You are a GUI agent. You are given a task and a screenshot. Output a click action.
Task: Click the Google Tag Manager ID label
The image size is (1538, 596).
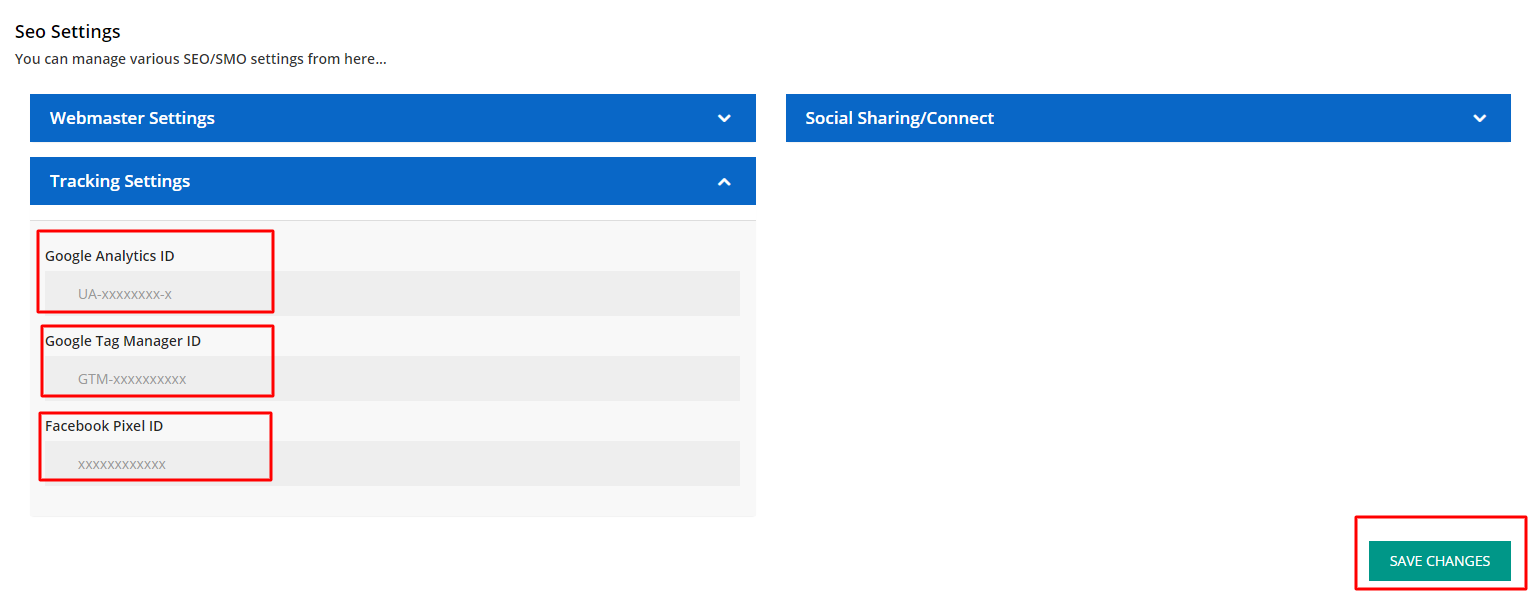coord(123,341)
